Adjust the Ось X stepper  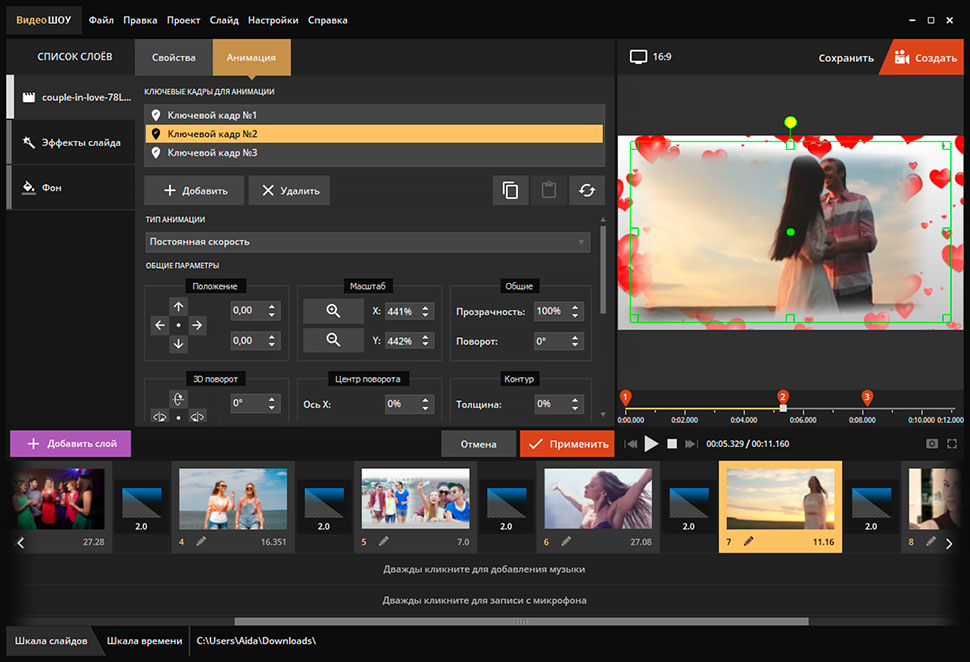426,404
